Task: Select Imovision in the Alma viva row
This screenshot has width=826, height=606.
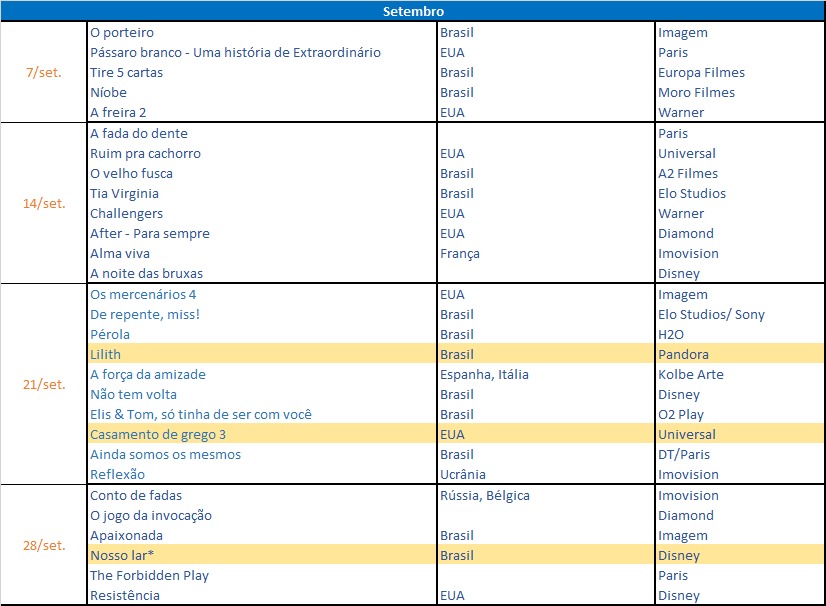Action: point(688,253)
